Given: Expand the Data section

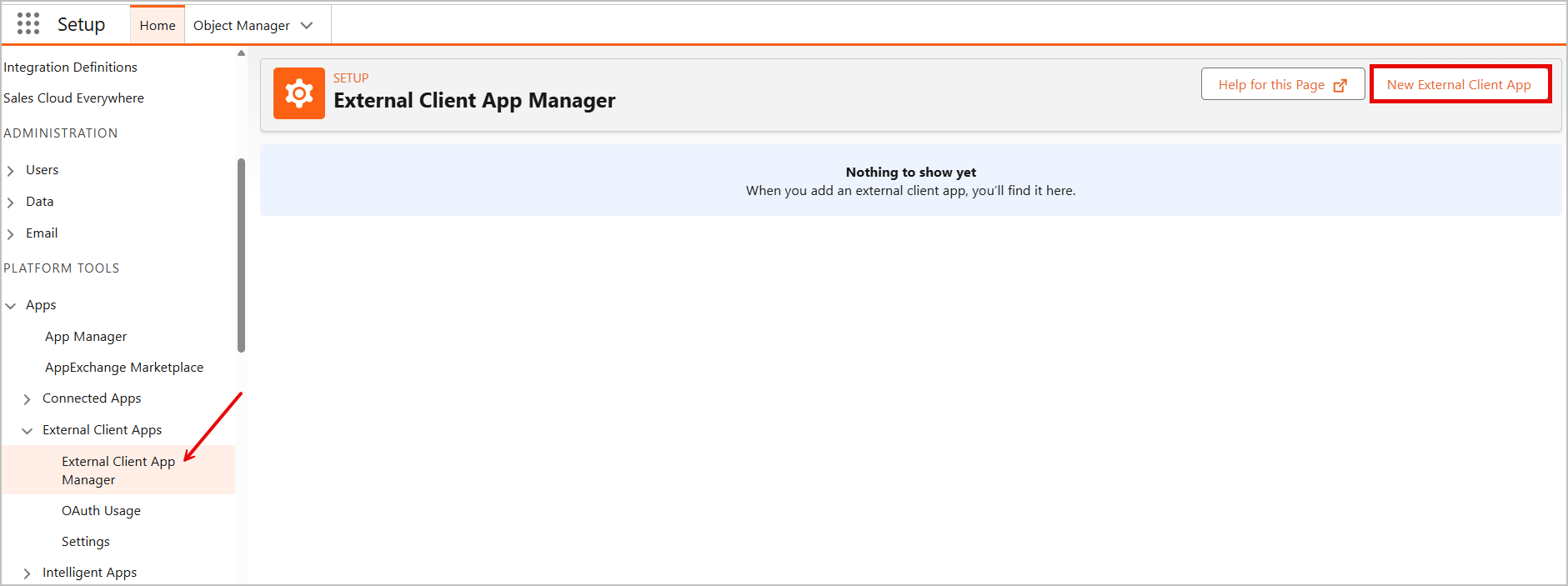Looking at the screenshot, I should click(11, 203).
